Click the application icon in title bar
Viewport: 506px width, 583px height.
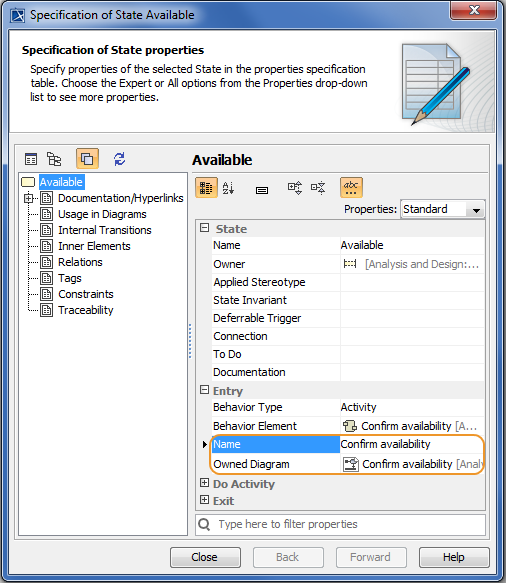tap(17, 16)
